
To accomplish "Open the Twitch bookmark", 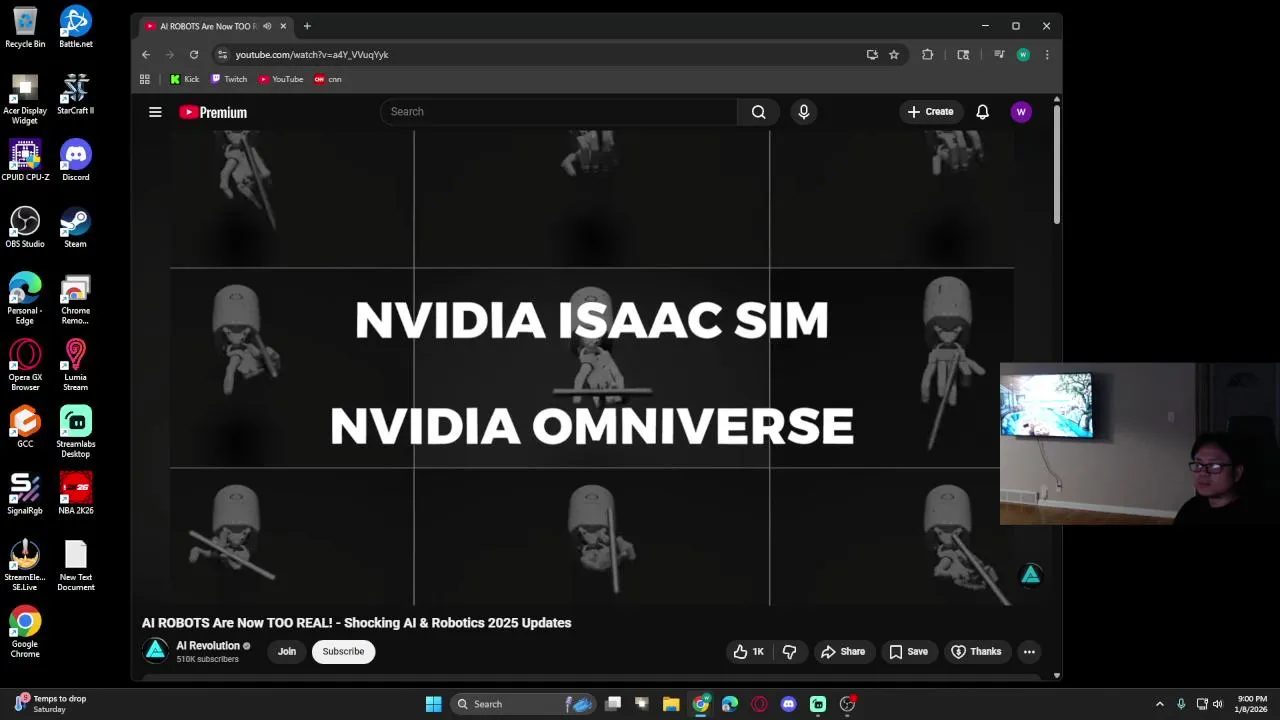I will click(x=229, y=79).
